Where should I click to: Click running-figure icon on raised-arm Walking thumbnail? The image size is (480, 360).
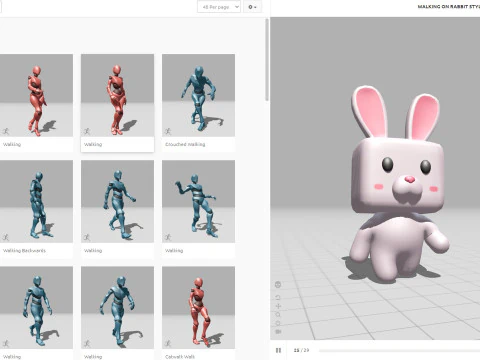[168, 237]
